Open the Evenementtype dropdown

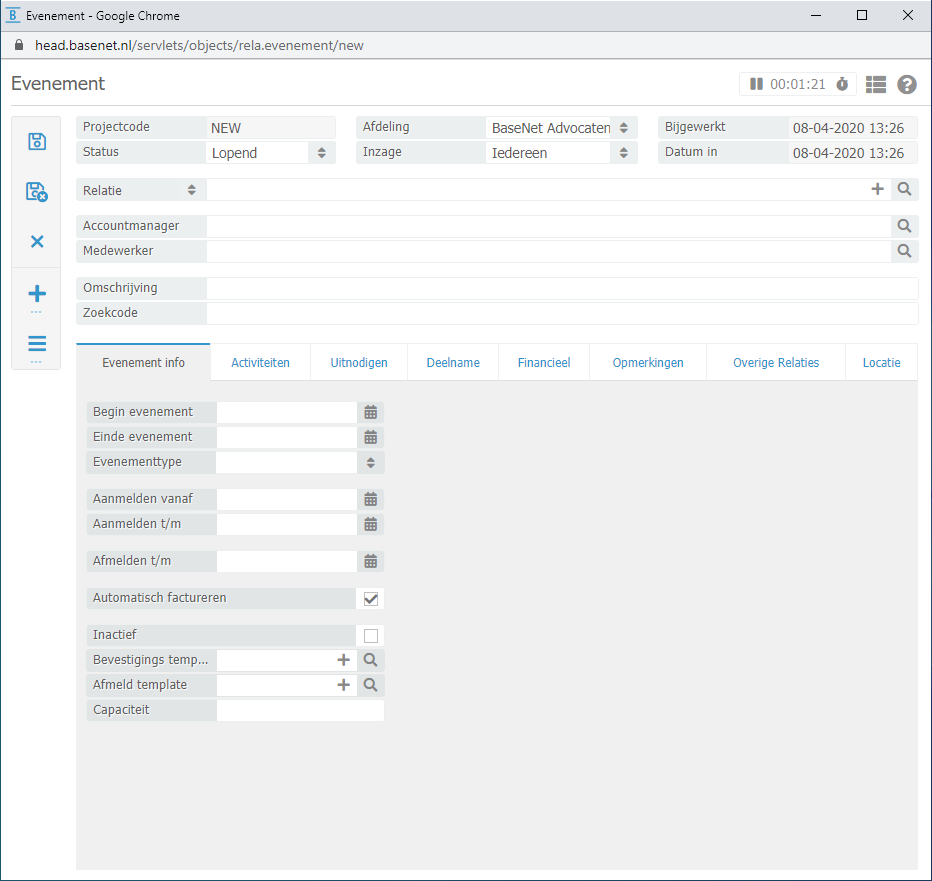[x=300, y=462]
